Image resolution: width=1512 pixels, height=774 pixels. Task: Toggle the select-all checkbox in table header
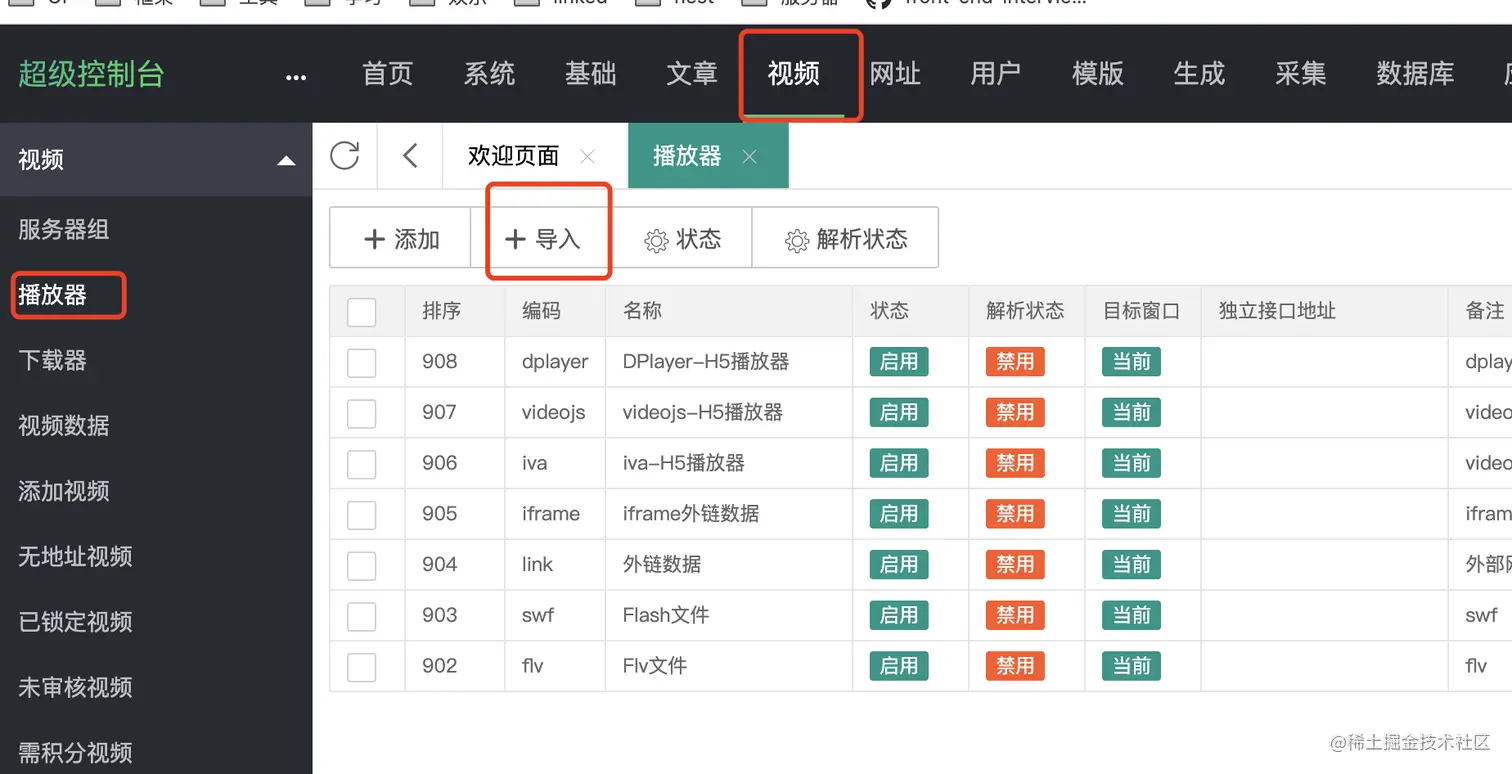[x=361, y=312]
